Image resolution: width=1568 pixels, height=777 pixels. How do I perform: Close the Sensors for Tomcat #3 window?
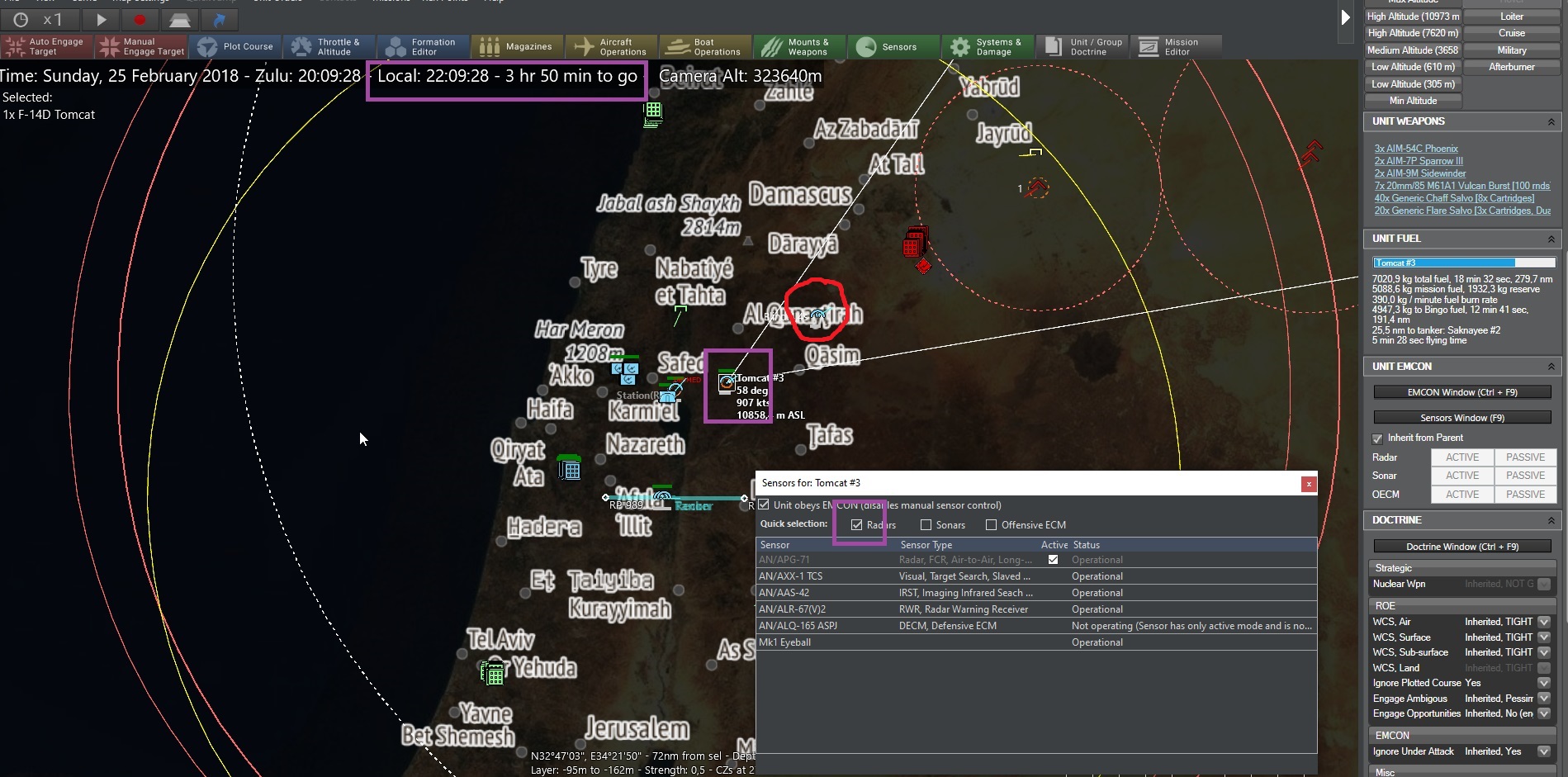click(1309, 484)
